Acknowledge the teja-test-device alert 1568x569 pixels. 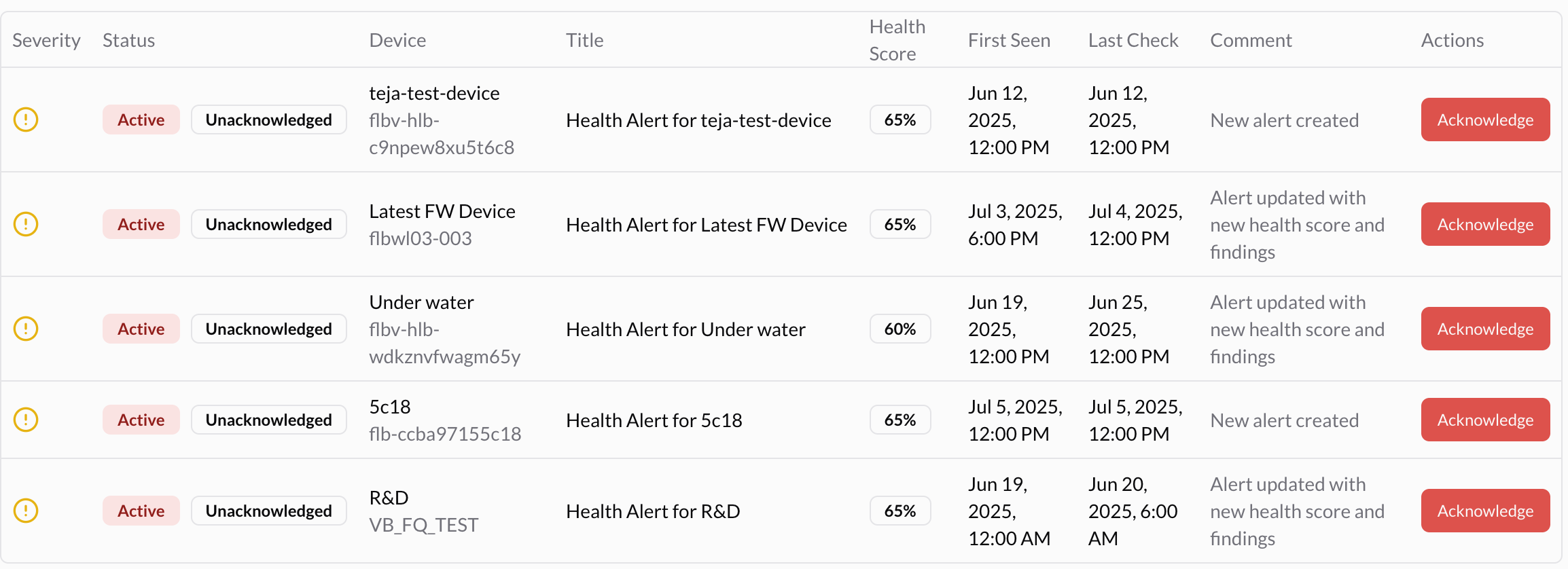click(1485, 120)
